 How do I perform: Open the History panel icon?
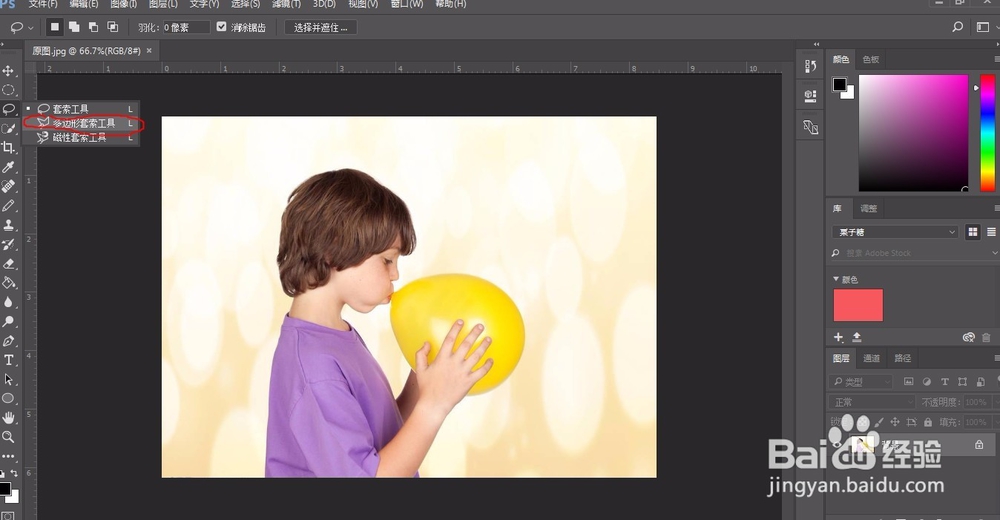[x=811, y=66]
